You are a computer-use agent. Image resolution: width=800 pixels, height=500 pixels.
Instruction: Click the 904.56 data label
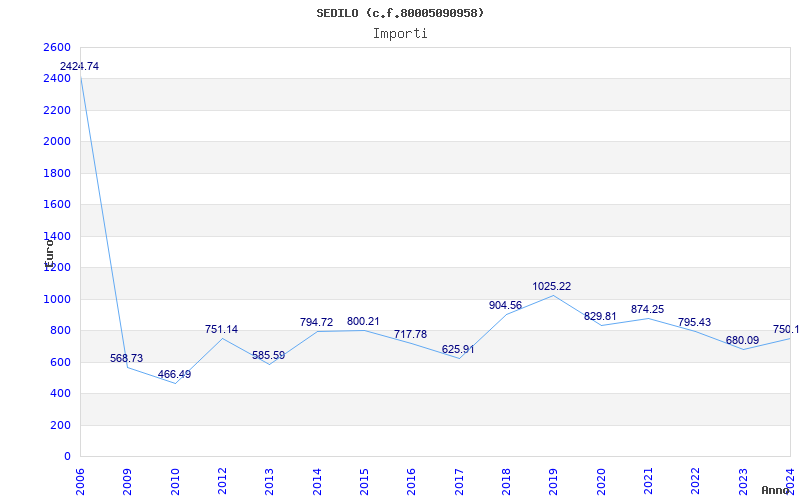pyautogui.click(x=505, y=305)
